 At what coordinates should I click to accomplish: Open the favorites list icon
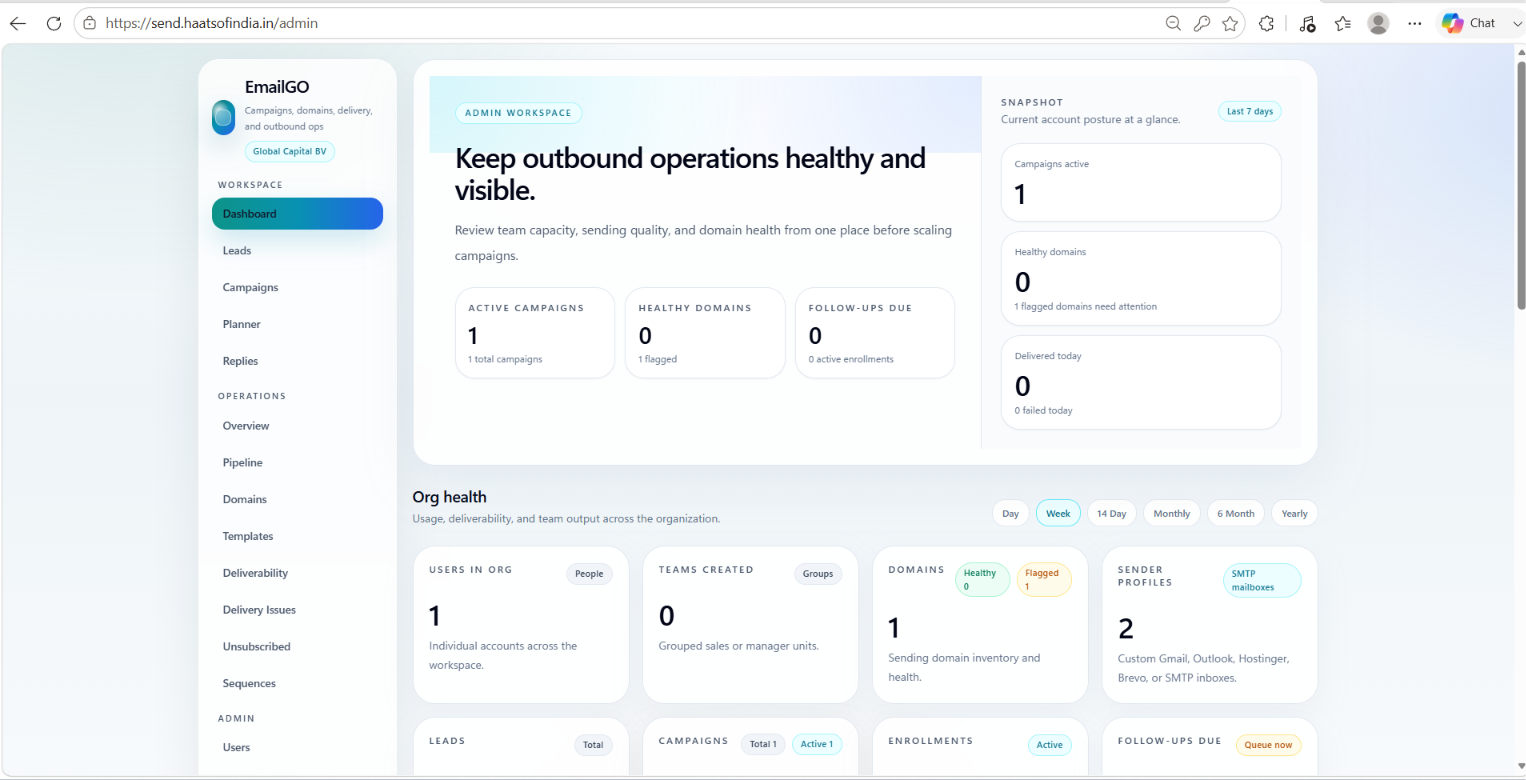coord(1343,23)
